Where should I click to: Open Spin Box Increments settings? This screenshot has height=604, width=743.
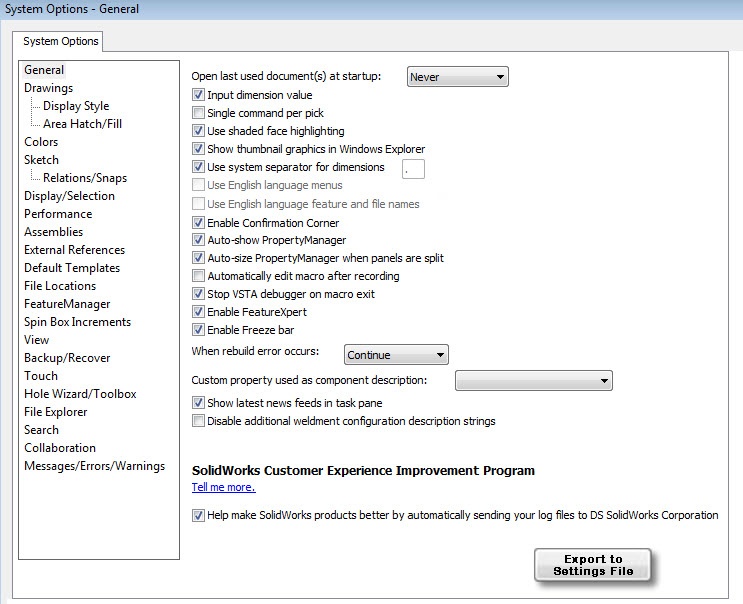(78, 322)
